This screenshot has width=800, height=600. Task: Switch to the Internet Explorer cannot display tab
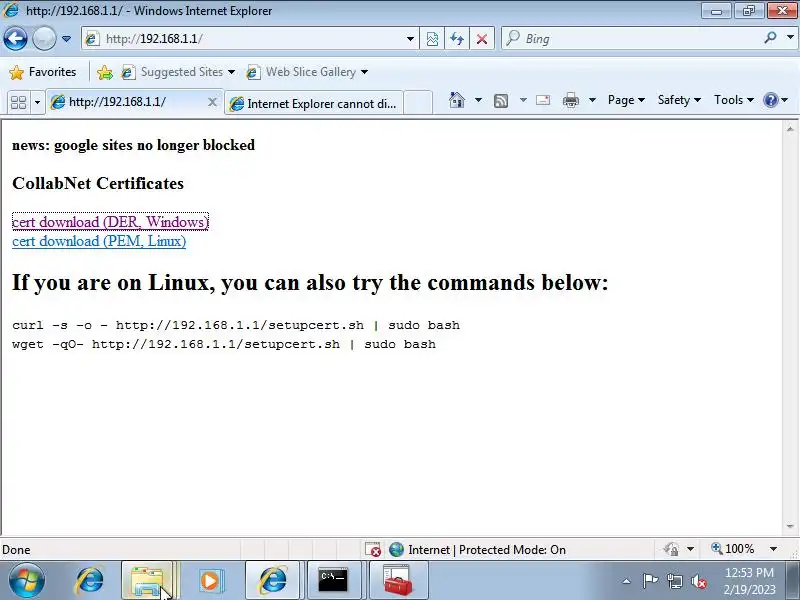tap(314, 104)
